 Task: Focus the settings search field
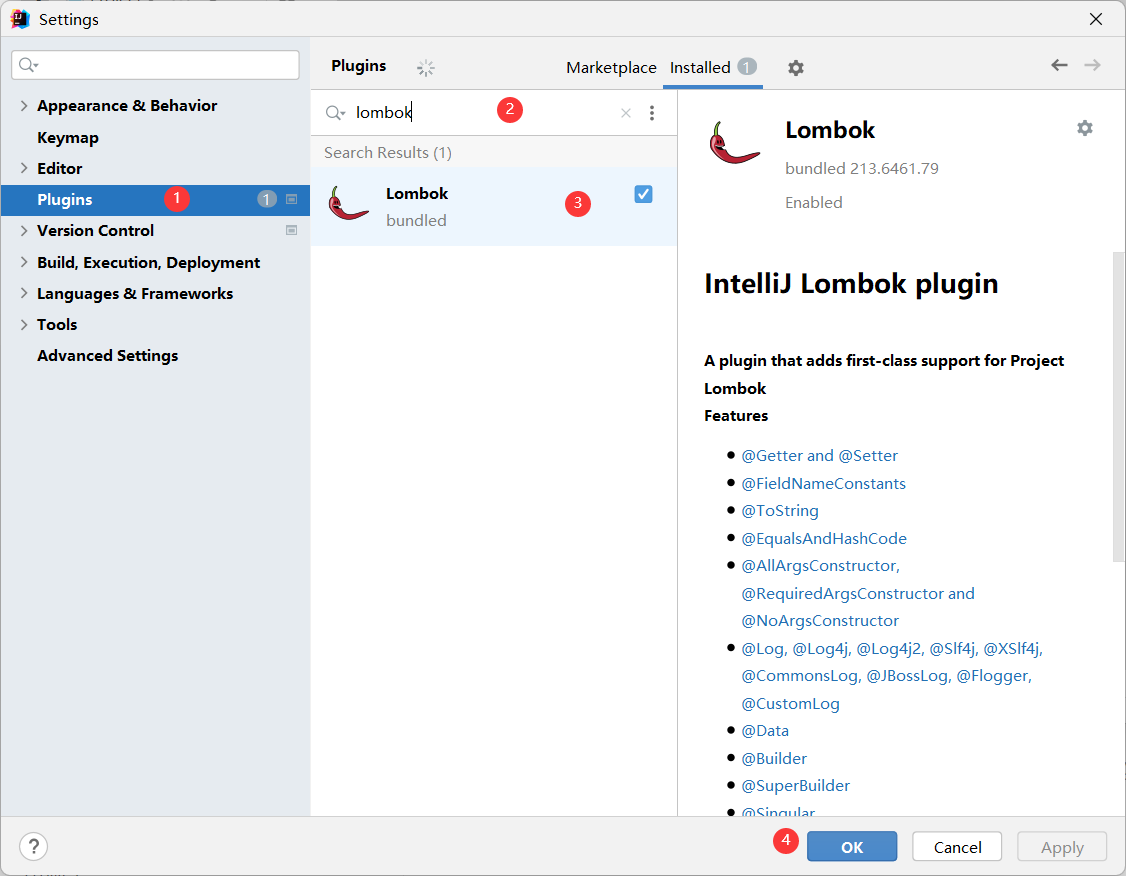[155, 65]
